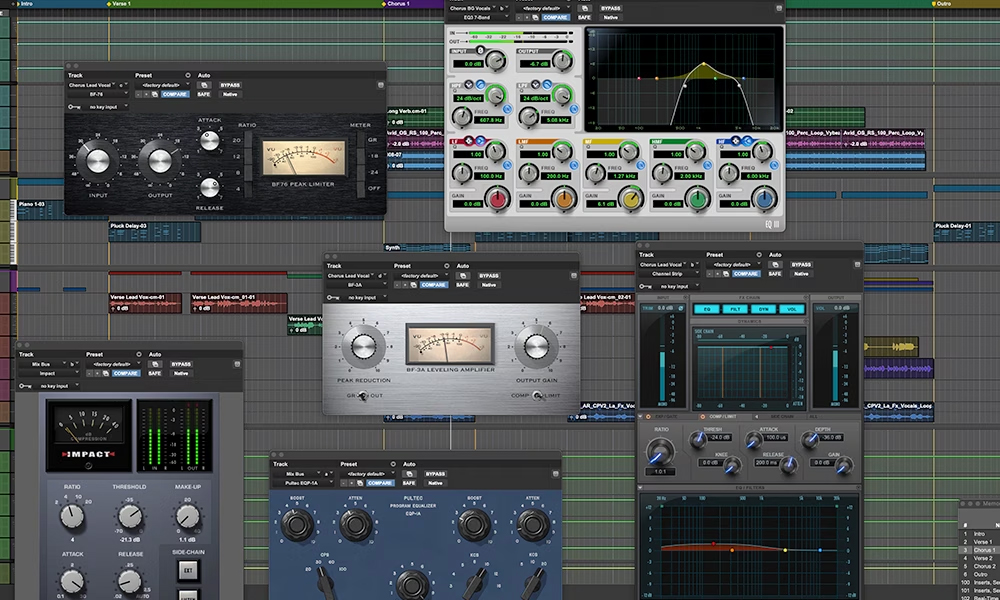Switch to the COMP/LIMIT tab in Channel Strip dynamics
Image resolution: width=1000 pixels, height=600 pixels.
click(x=723, y=417)
